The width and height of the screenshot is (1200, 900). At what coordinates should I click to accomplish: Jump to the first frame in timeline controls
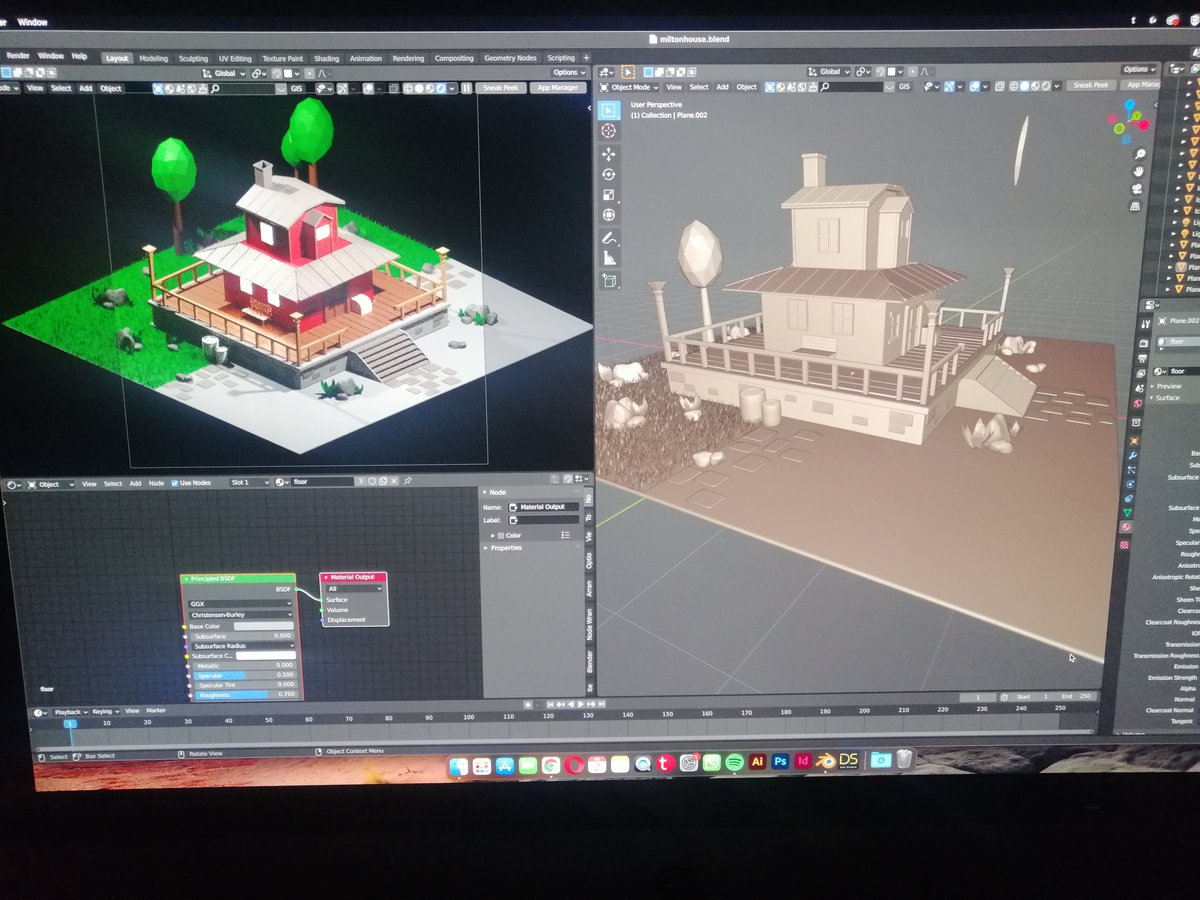pyautogui.click(x=550, y=705)
